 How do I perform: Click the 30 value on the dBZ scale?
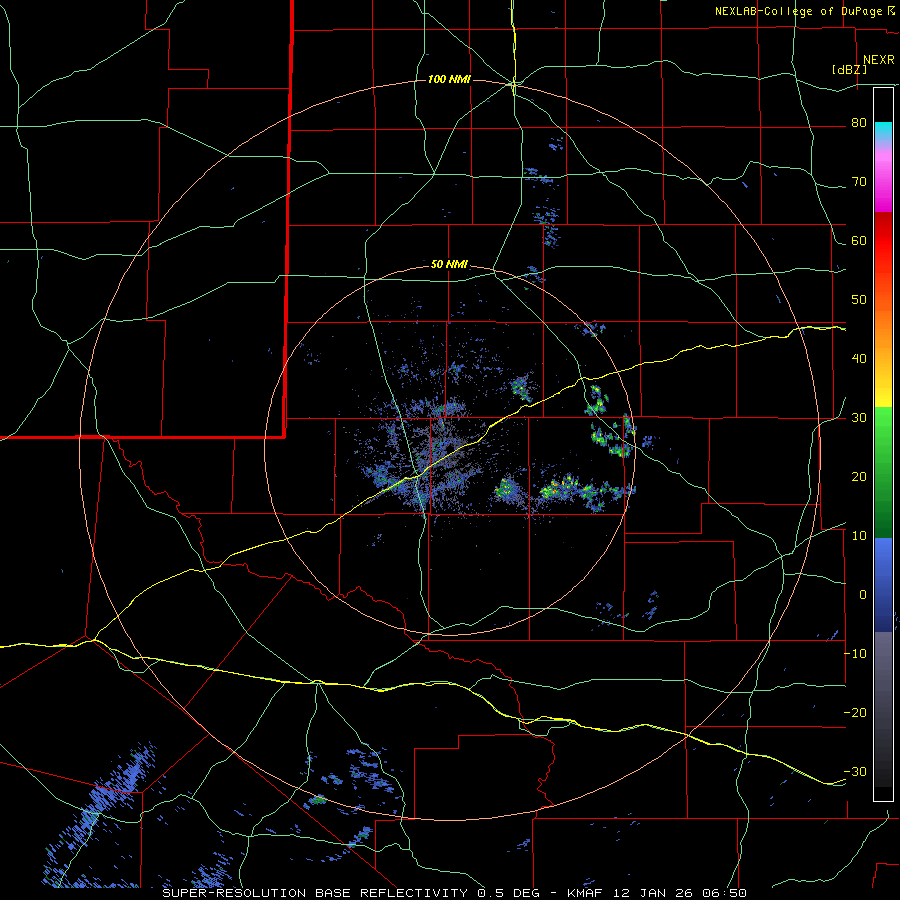[859, 418]
